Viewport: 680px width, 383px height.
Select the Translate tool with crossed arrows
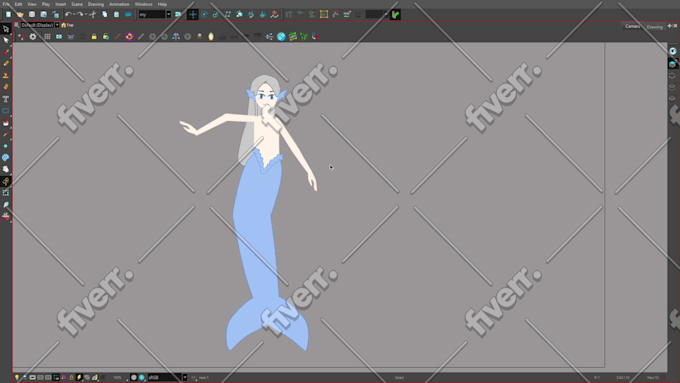(193, 14)
